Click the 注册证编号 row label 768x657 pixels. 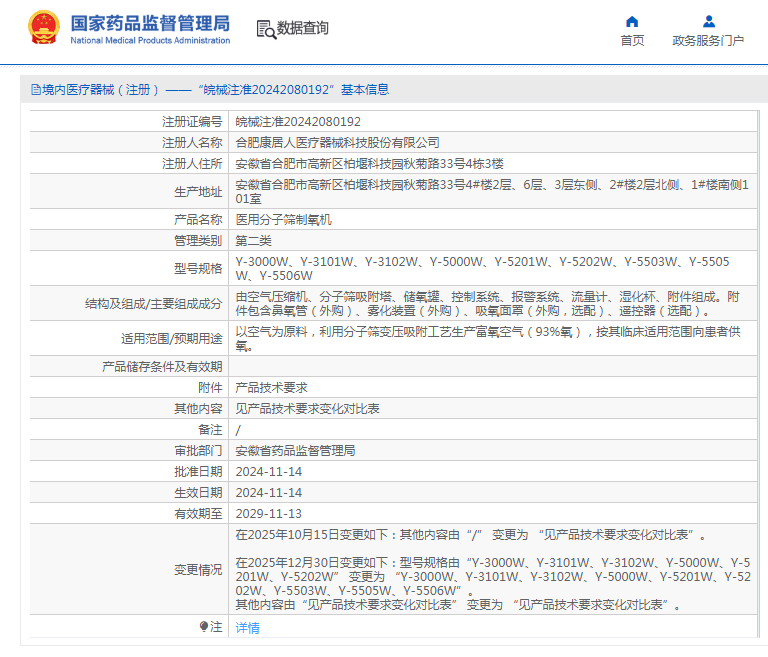[x=192, y=122]
